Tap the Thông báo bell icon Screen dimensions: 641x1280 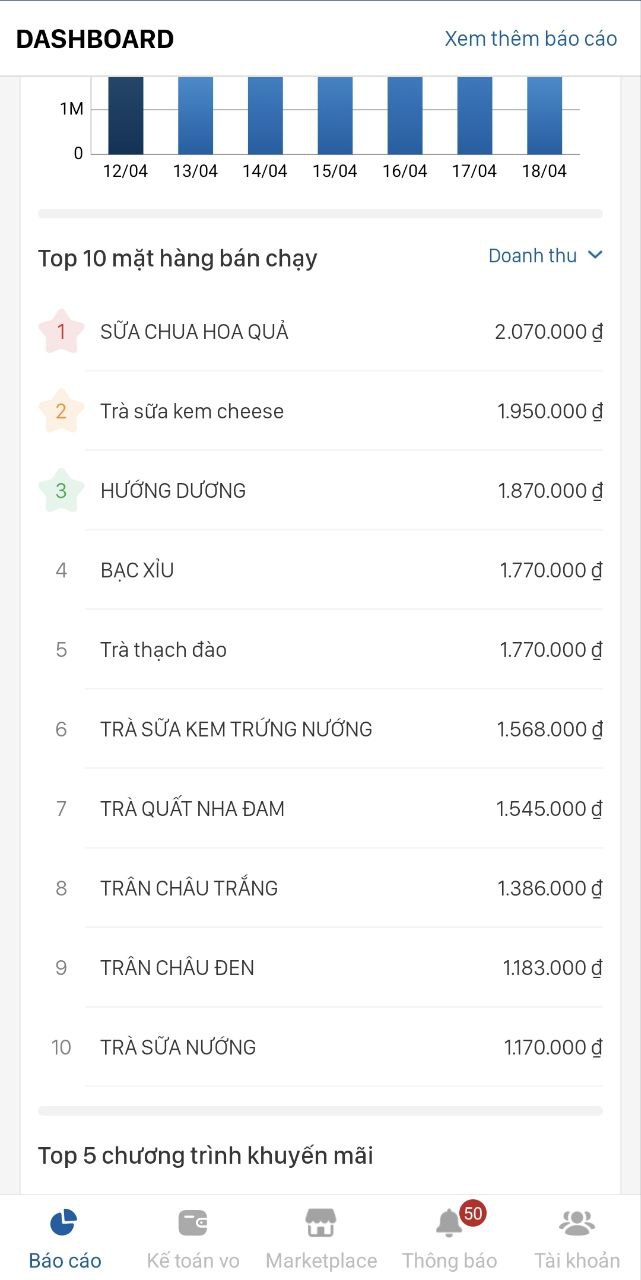point(448,1224)
